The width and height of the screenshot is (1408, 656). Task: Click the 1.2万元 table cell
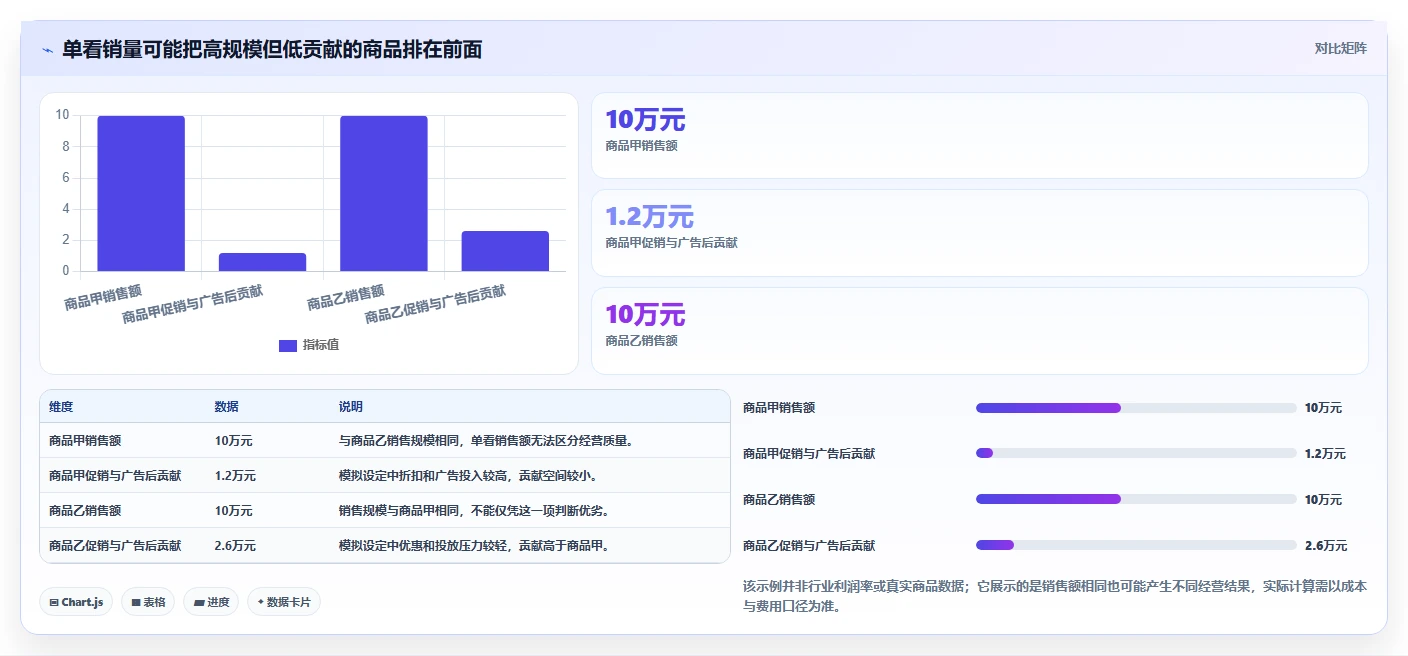(x=235, y=476)
